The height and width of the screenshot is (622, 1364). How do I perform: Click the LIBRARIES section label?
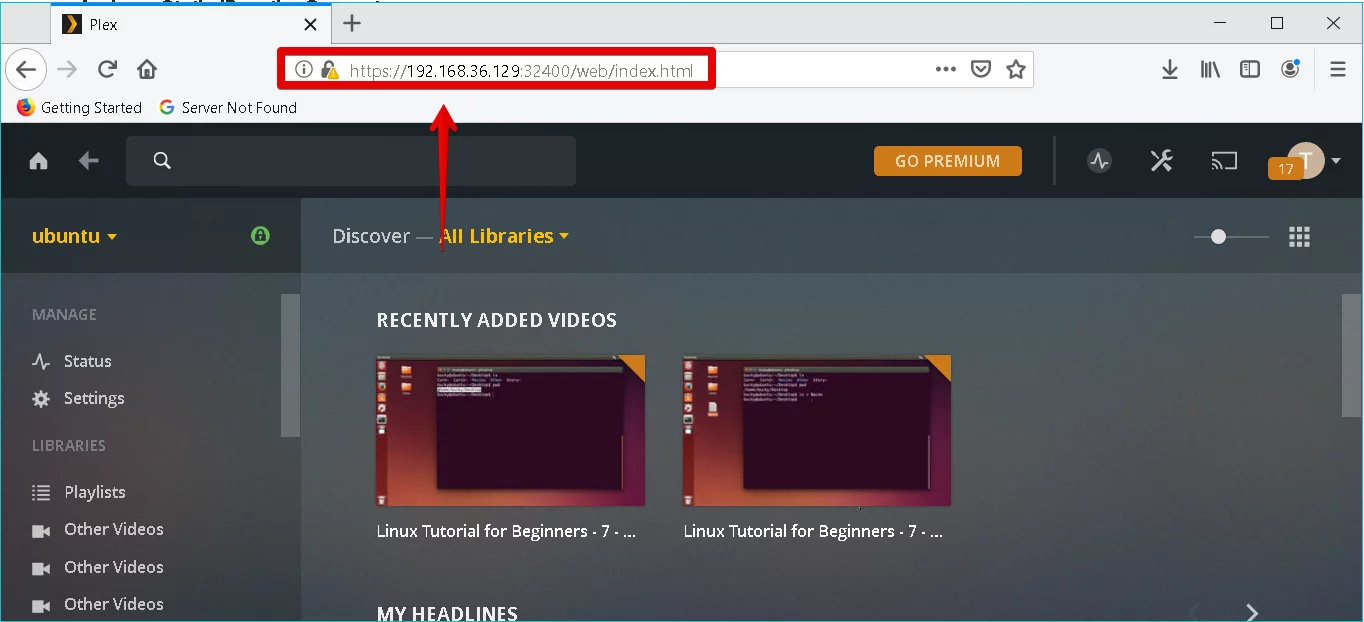69,445
